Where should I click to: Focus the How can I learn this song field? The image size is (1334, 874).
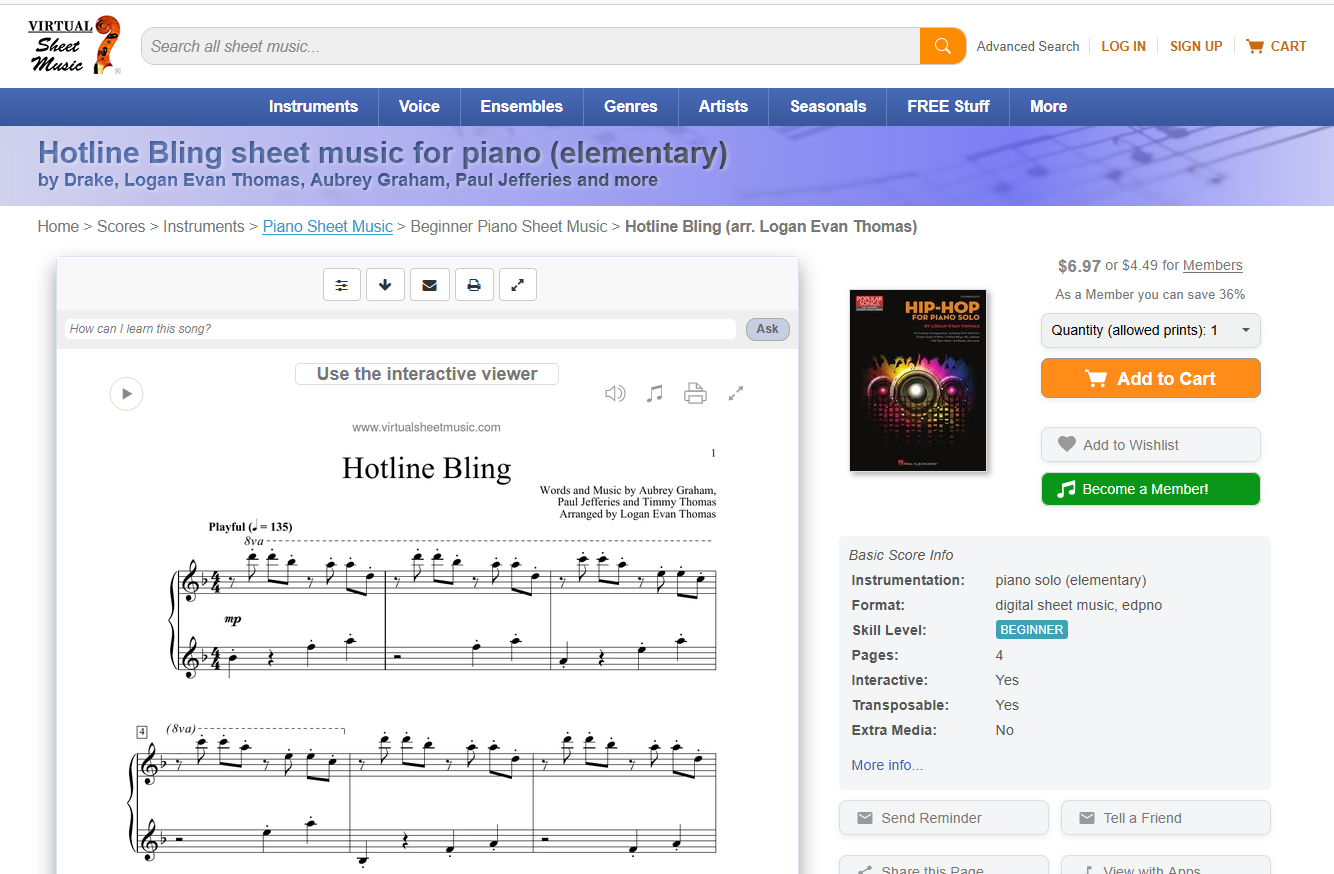[400, 329]
